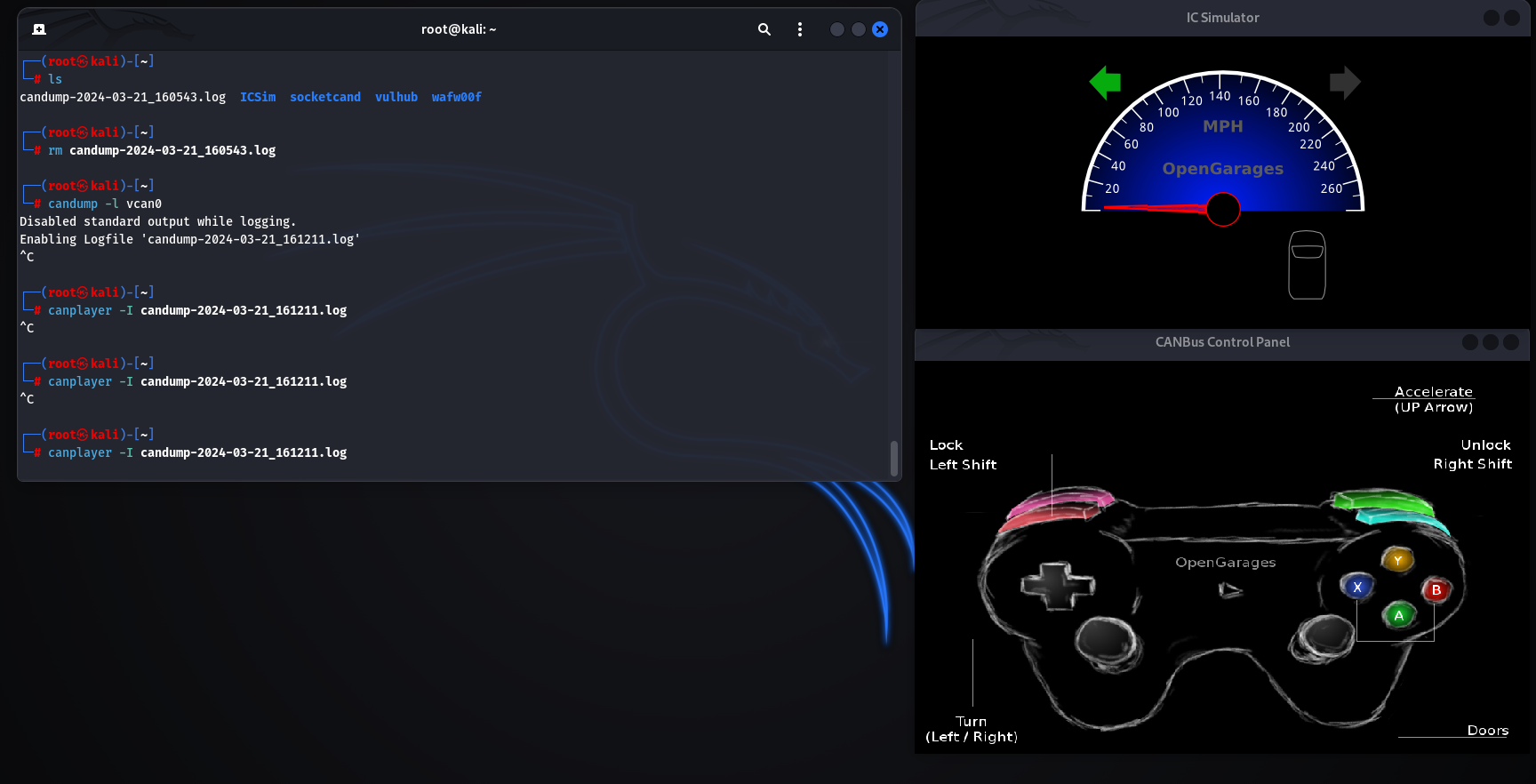Click the gray right turn signal arrow
The image size is (1536, 784).
click(x=1344, y=83)
